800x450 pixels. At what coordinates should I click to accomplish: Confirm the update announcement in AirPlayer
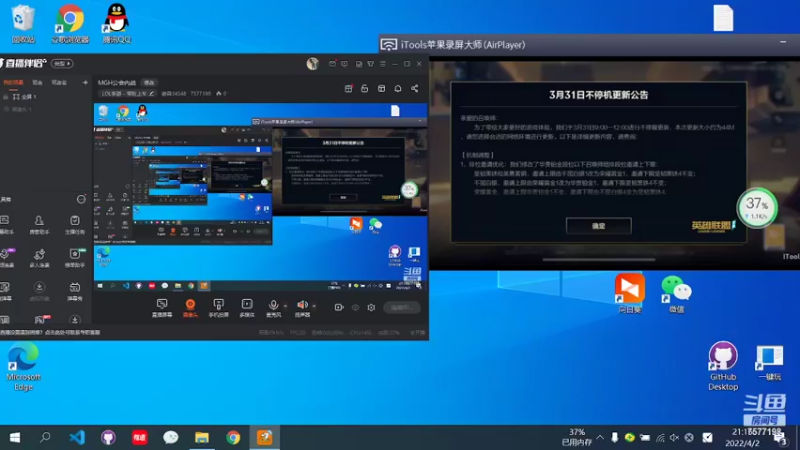598,226
